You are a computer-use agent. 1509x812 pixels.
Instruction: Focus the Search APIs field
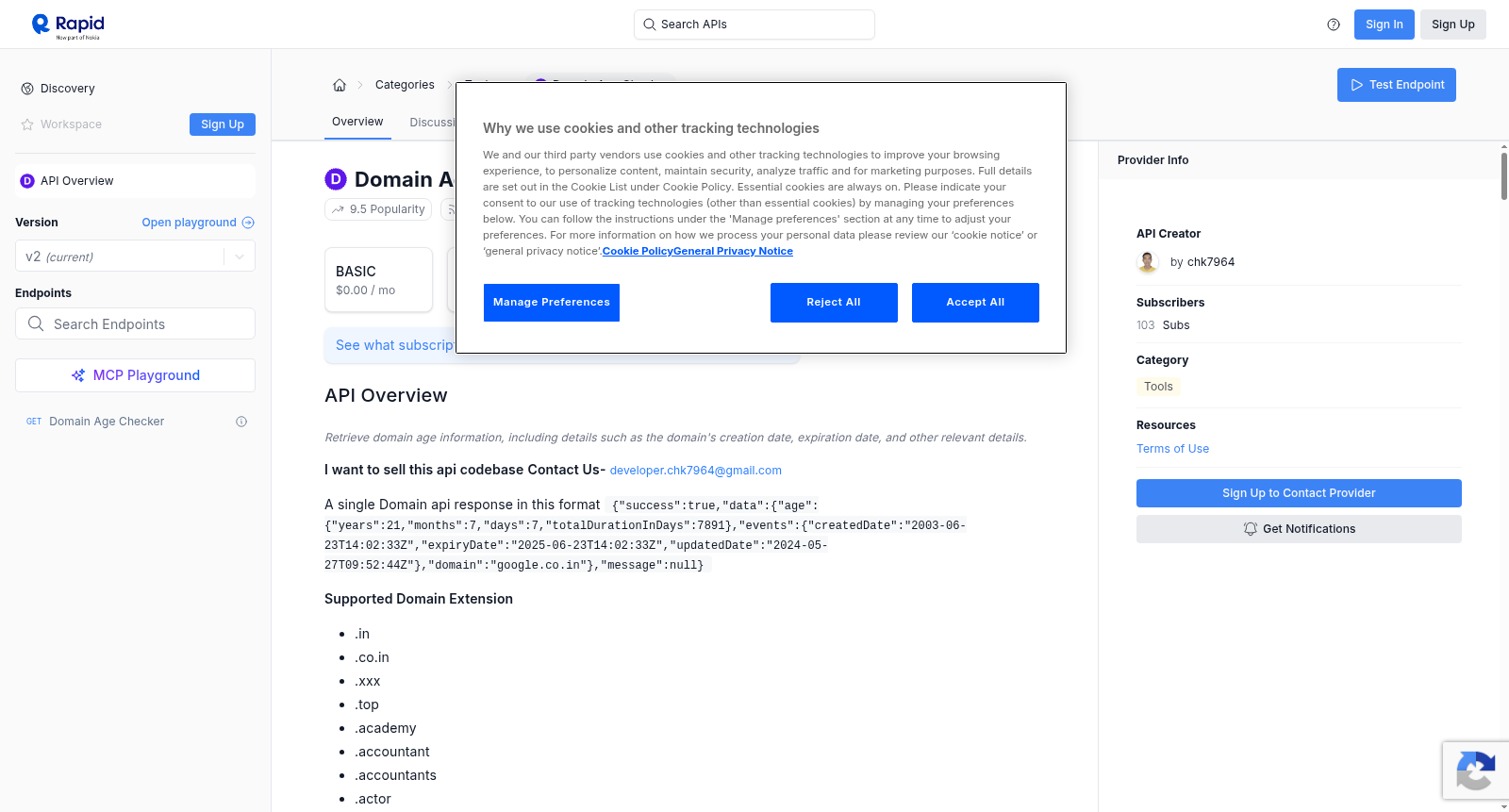pos(754,25)
